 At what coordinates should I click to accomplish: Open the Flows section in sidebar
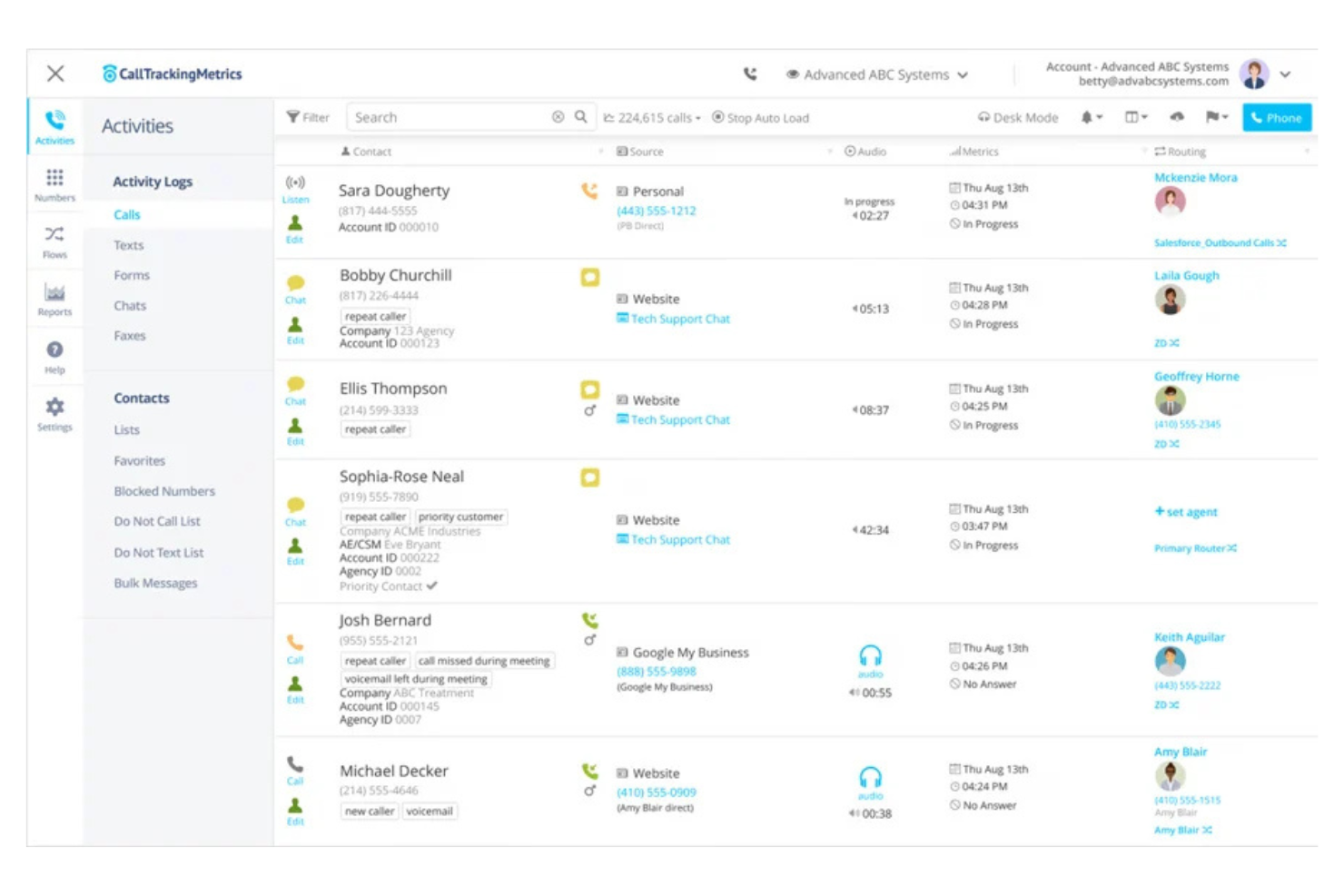tap(54, 240)
